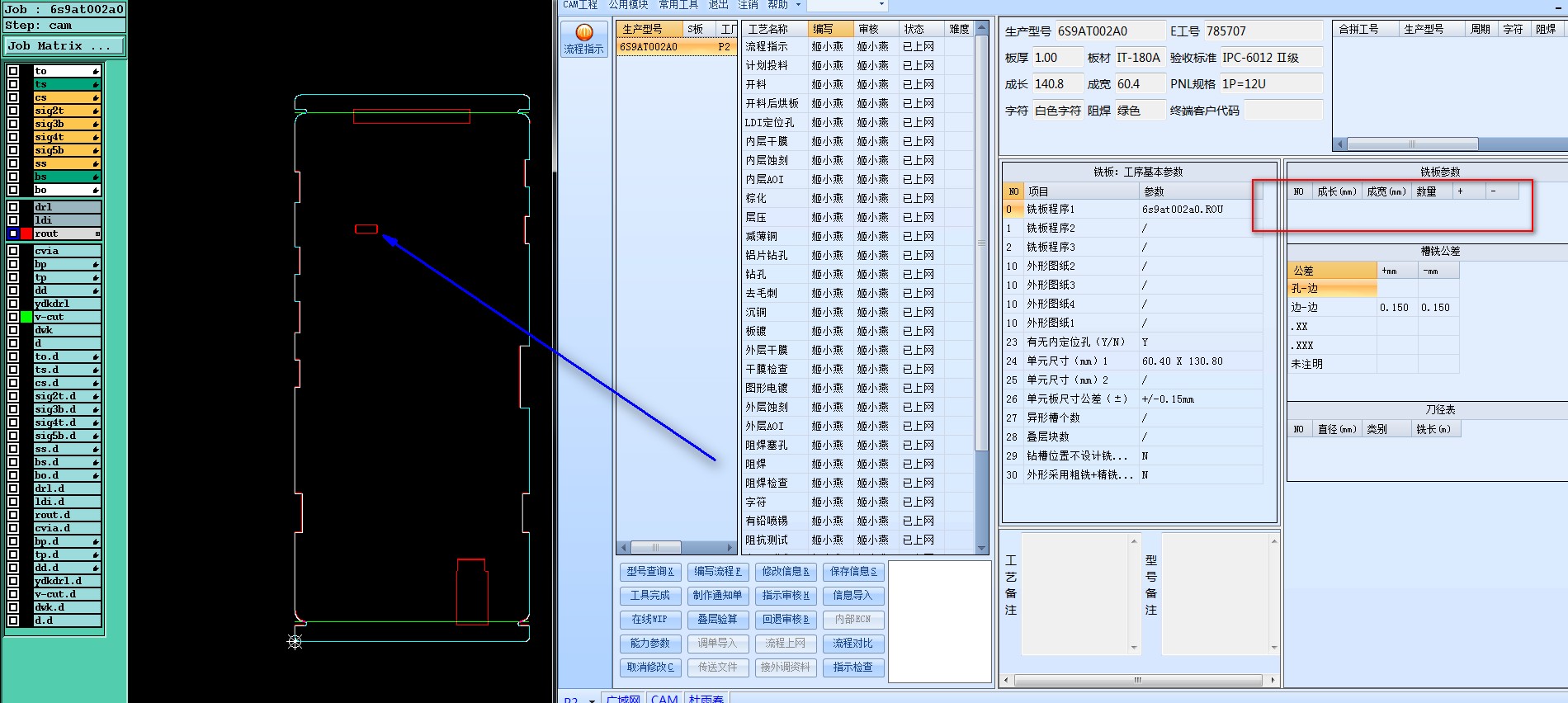Click the 编写流程F button
Image resolution: width=1568 pixels, height=703 pixels.
tap(717, 571)
